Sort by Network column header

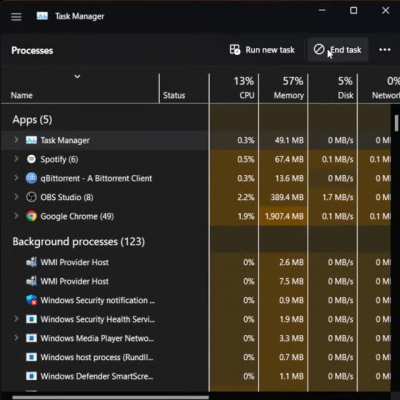tap(379, 88)
